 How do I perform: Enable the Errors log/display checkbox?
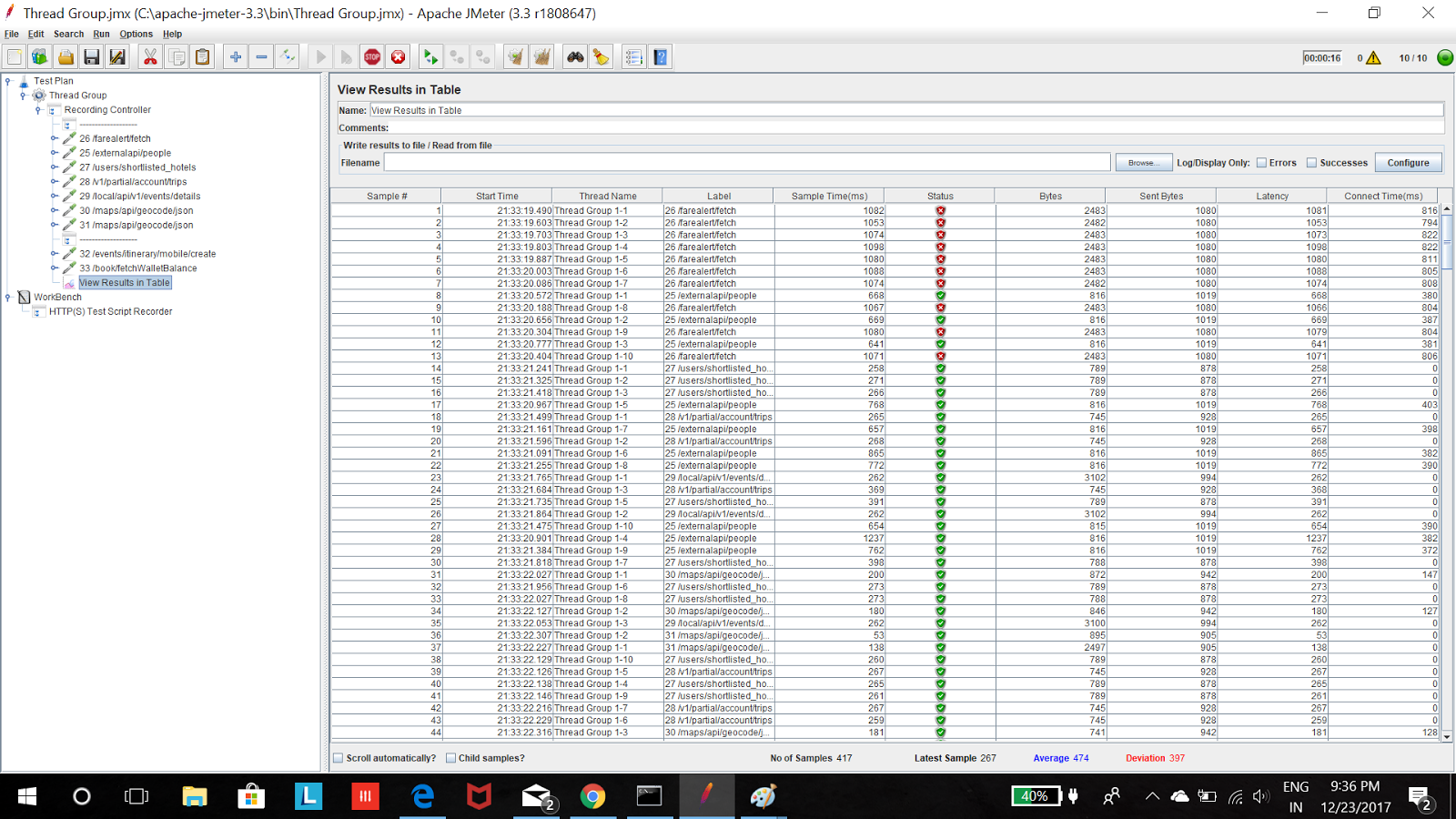[1263, 162]
